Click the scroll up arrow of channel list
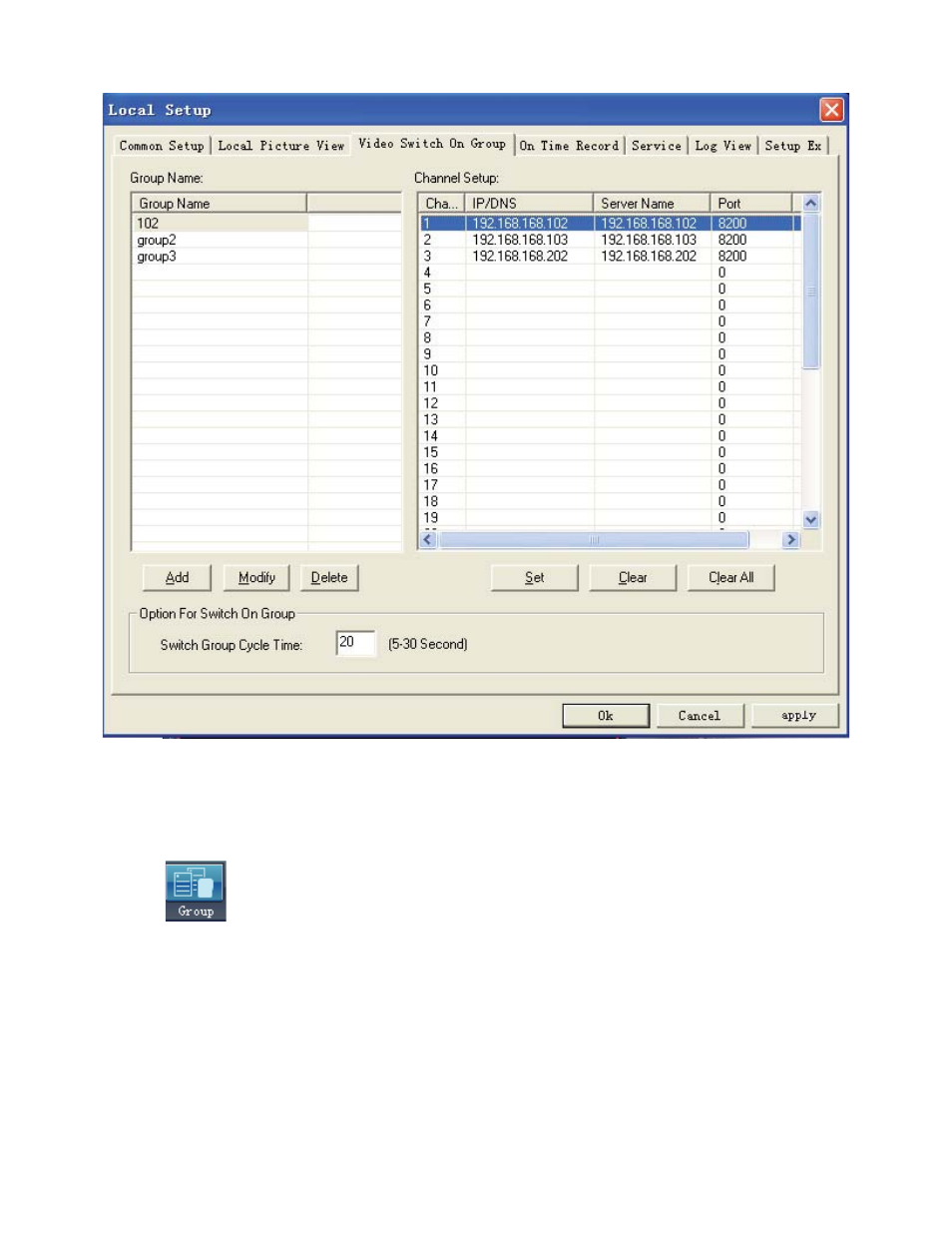The image size is (952, 1233). coord(811,204)
